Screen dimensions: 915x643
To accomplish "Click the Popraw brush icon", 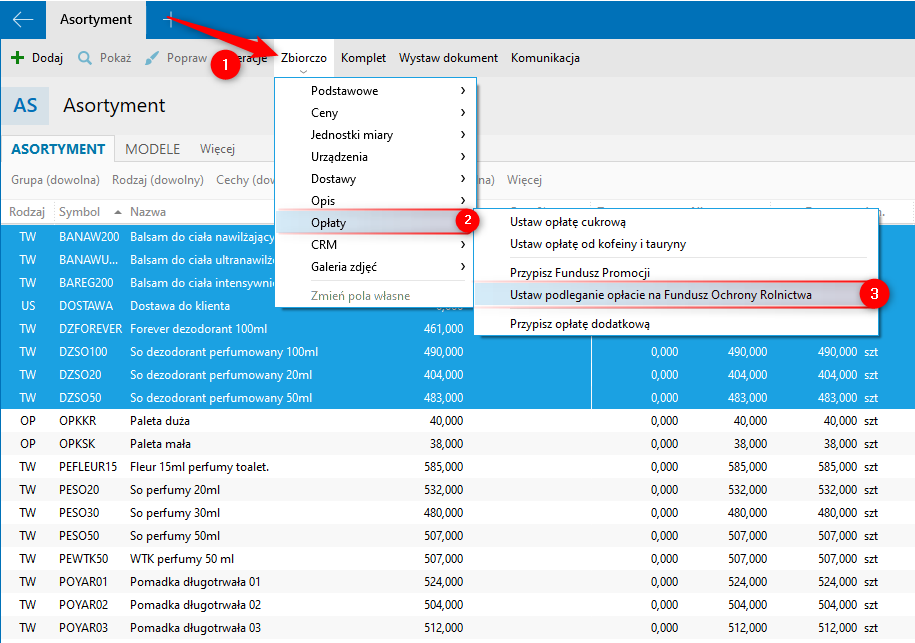I will click(152, 58).
